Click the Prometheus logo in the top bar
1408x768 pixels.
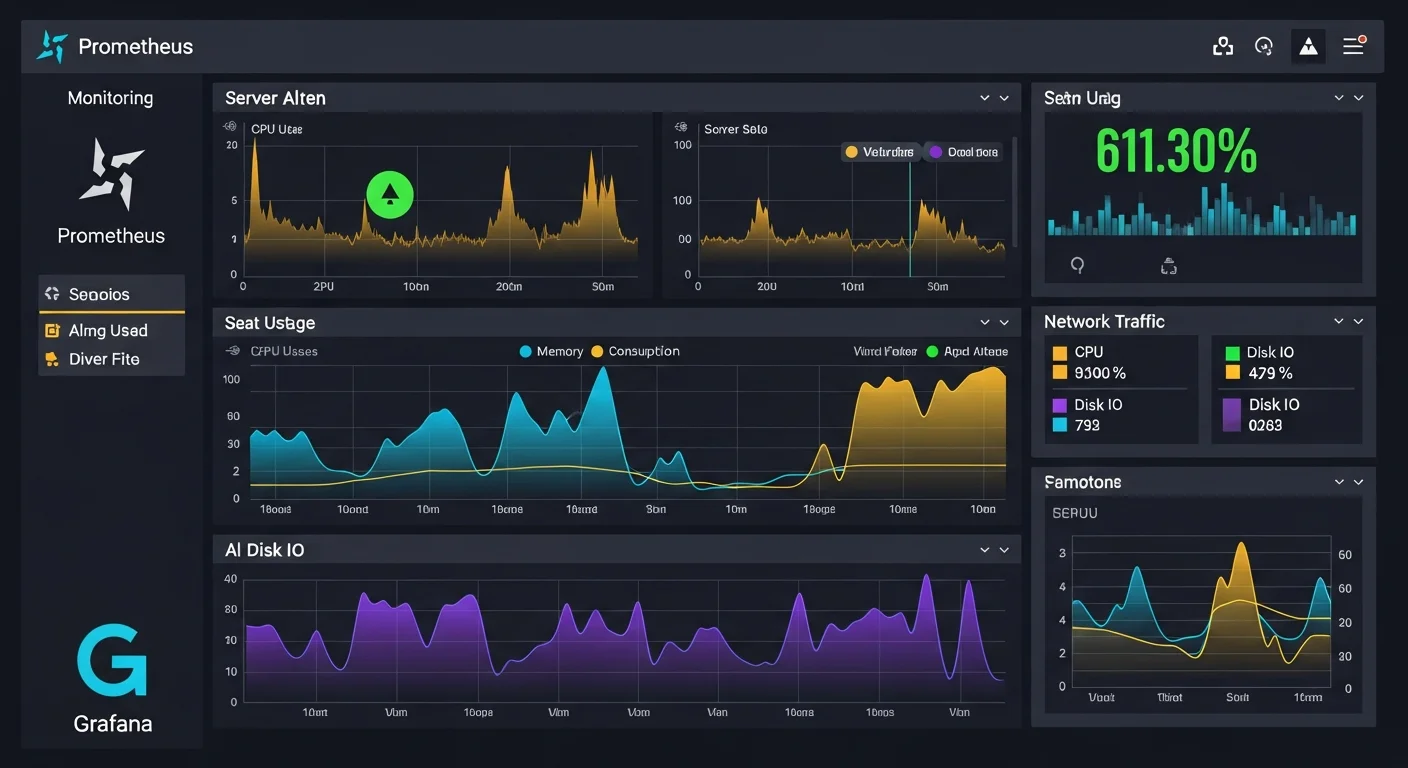[x=51, y=45]
